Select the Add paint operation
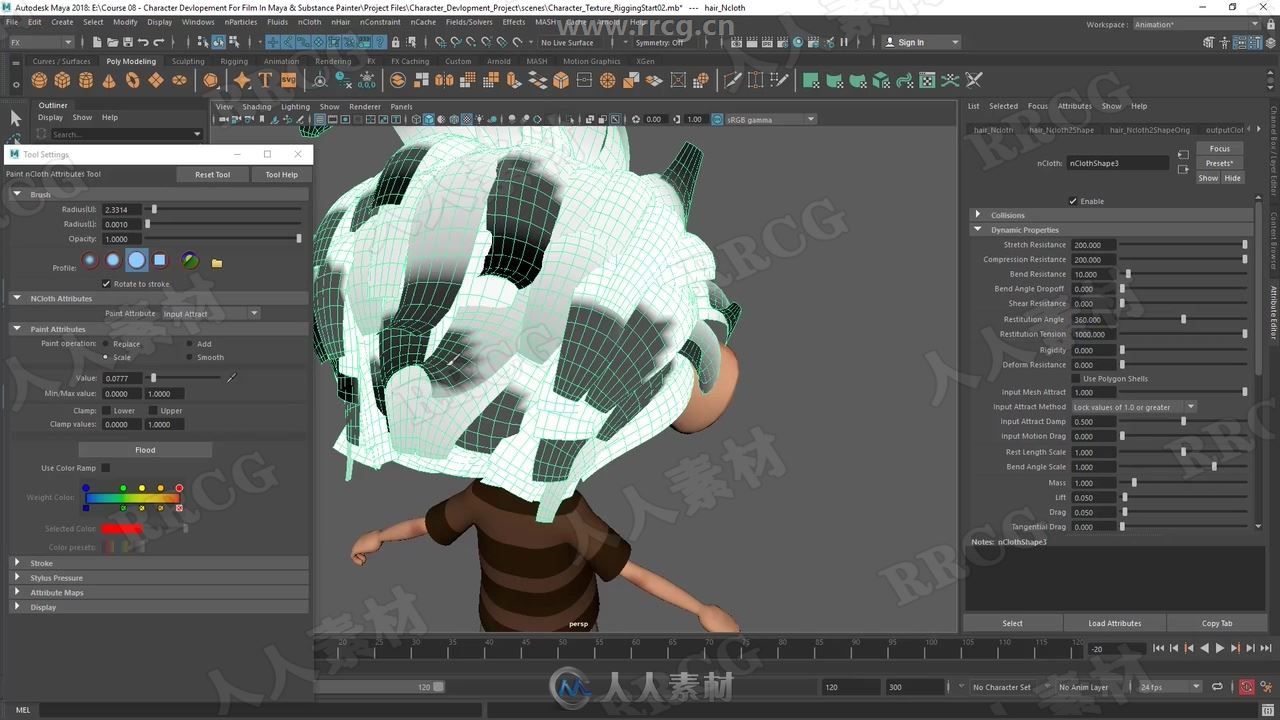Image resolution: width=1280 pixels, height=720 pixels. coord(190,344)
